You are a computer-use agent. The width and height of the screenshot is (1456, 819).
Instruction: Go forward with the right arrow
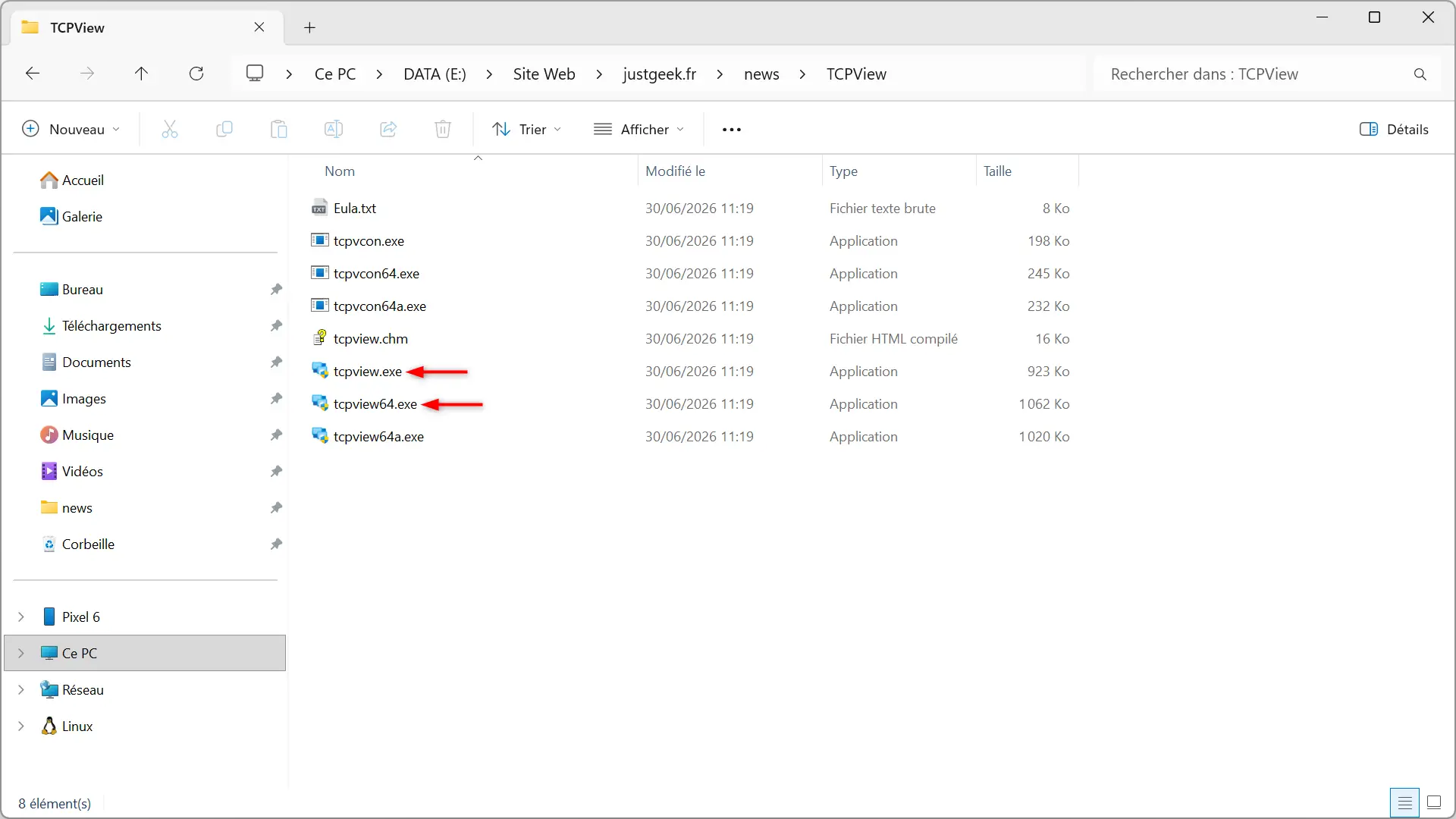click(x=87, y=74)
